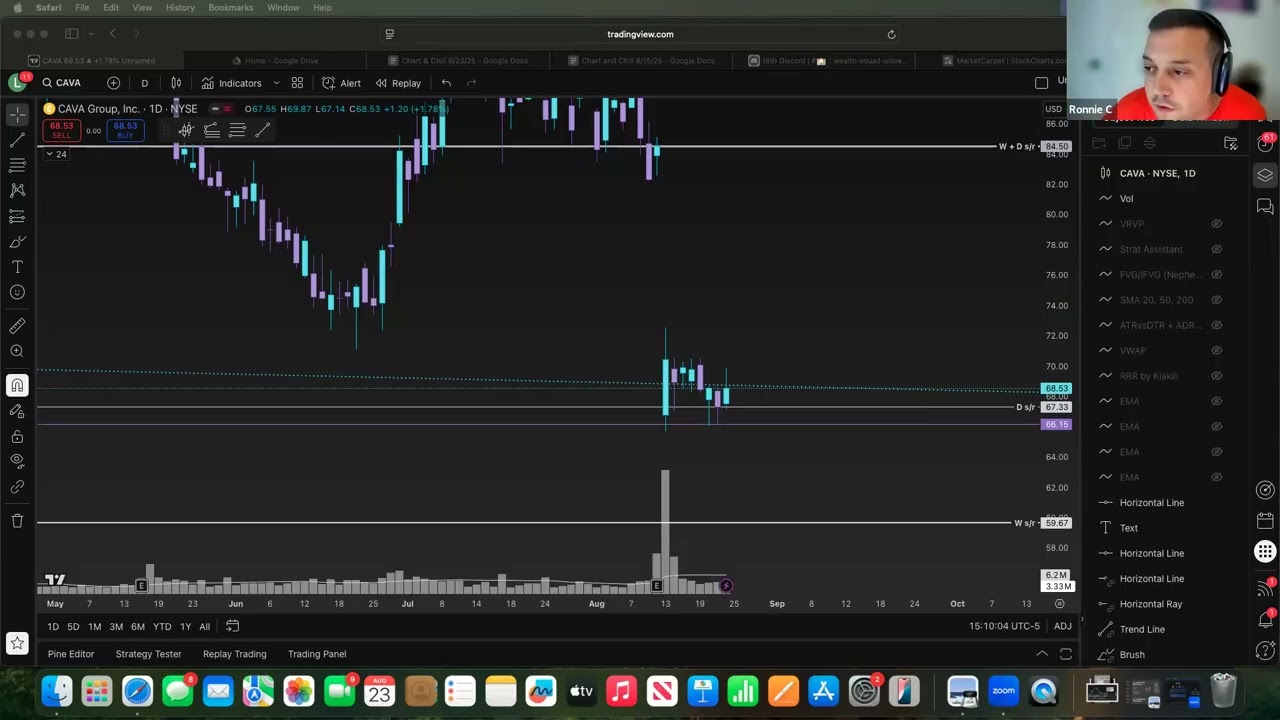Screen dimensions: 1280x720
Task: Open the notifications bell in right sidebar
Action: pyautogui.click(x=1265, y=619)
